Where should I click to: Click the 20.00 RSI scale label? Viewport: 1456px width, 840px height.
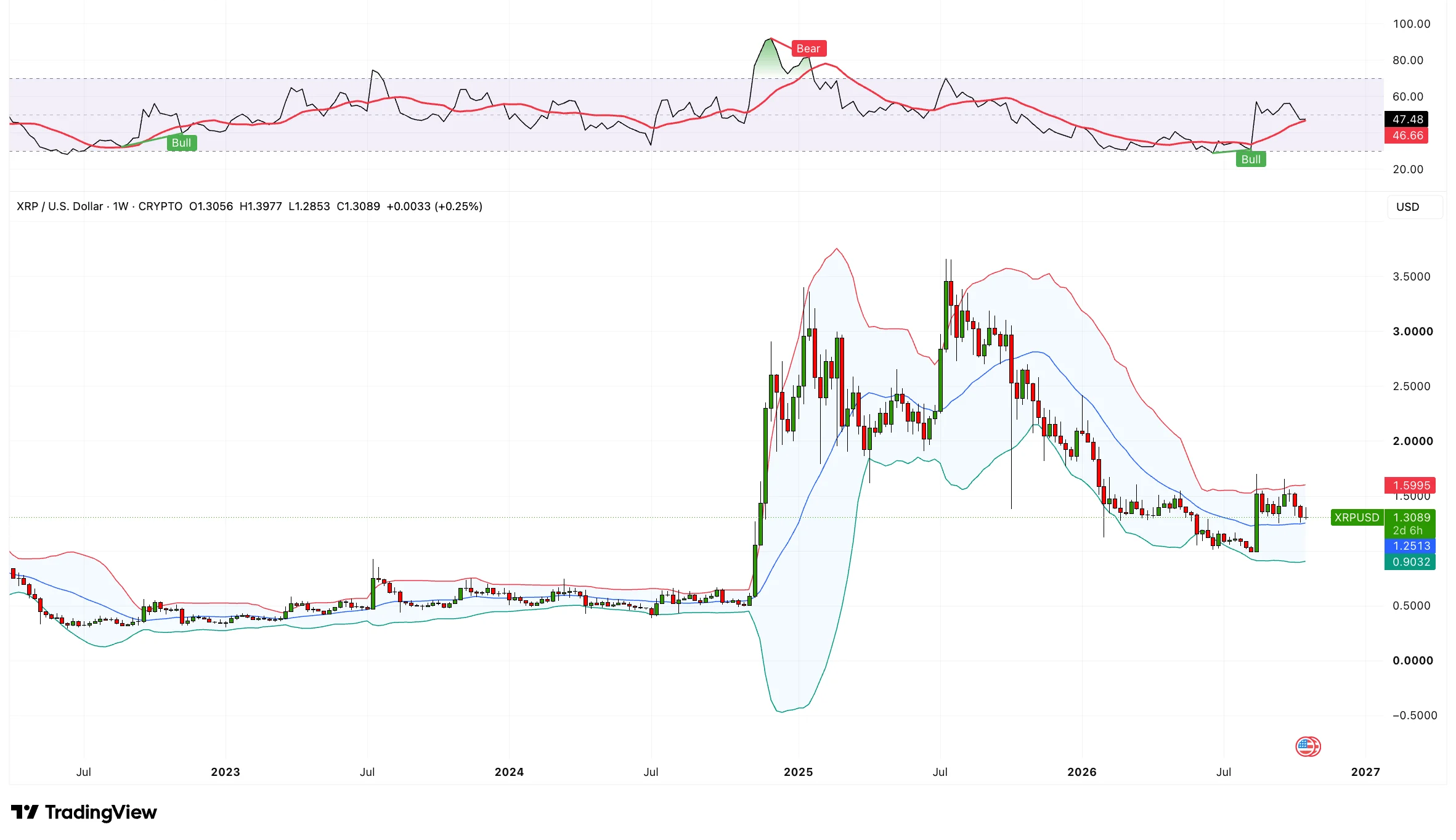click(x=1408, y=169)
